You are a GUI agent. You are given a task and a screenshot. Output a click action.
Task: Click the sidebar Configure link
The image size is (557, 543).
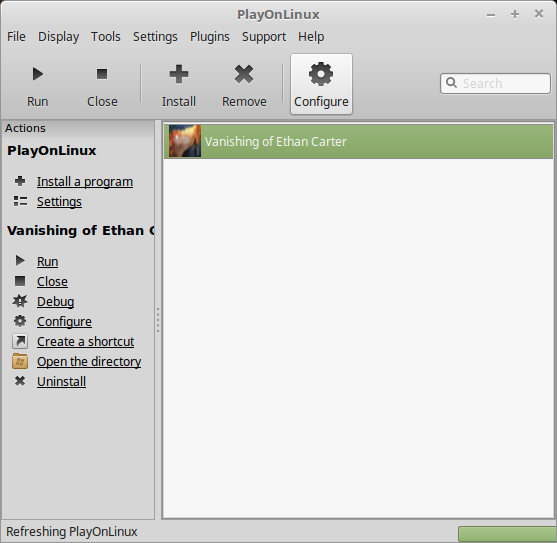pyautogui.click(x=64, y=321)
